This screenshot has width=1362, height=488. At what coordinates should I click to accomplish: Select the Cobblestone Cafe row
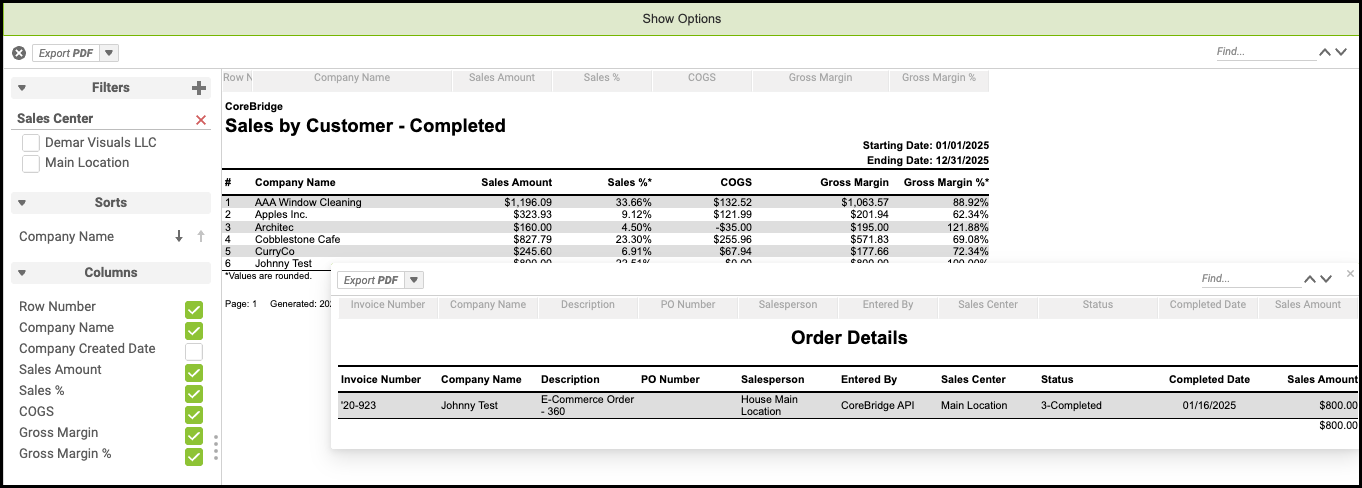605,239
